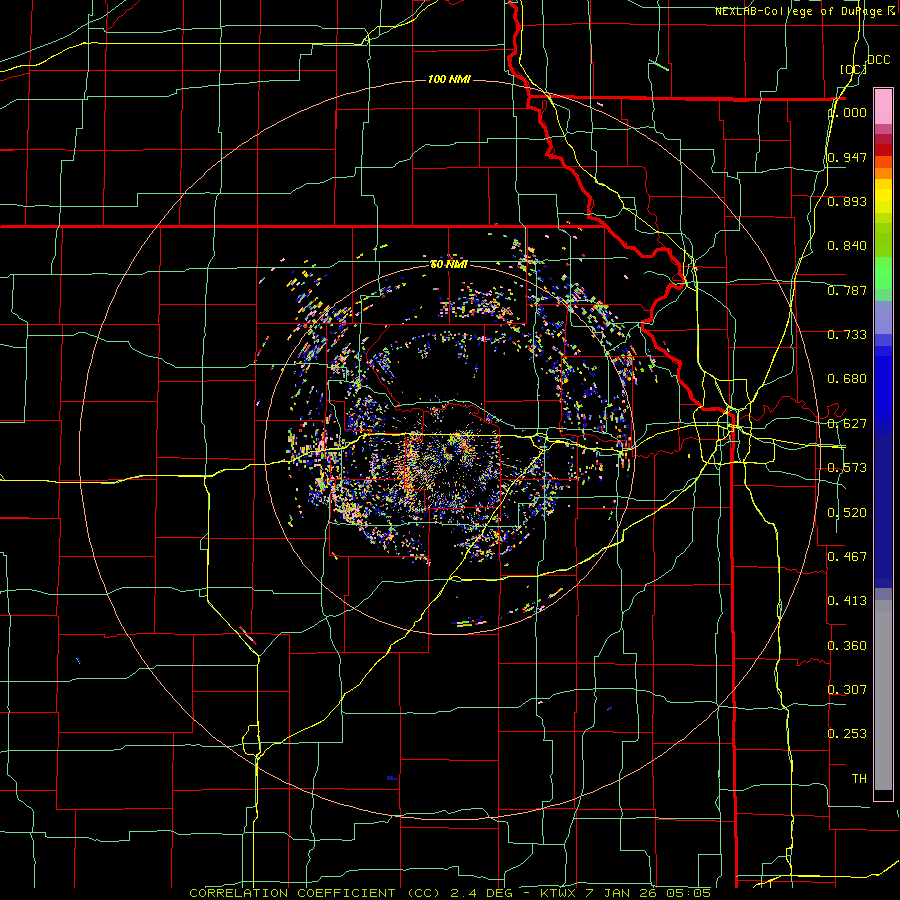Click the 0.413 scale value

[847, 601]
